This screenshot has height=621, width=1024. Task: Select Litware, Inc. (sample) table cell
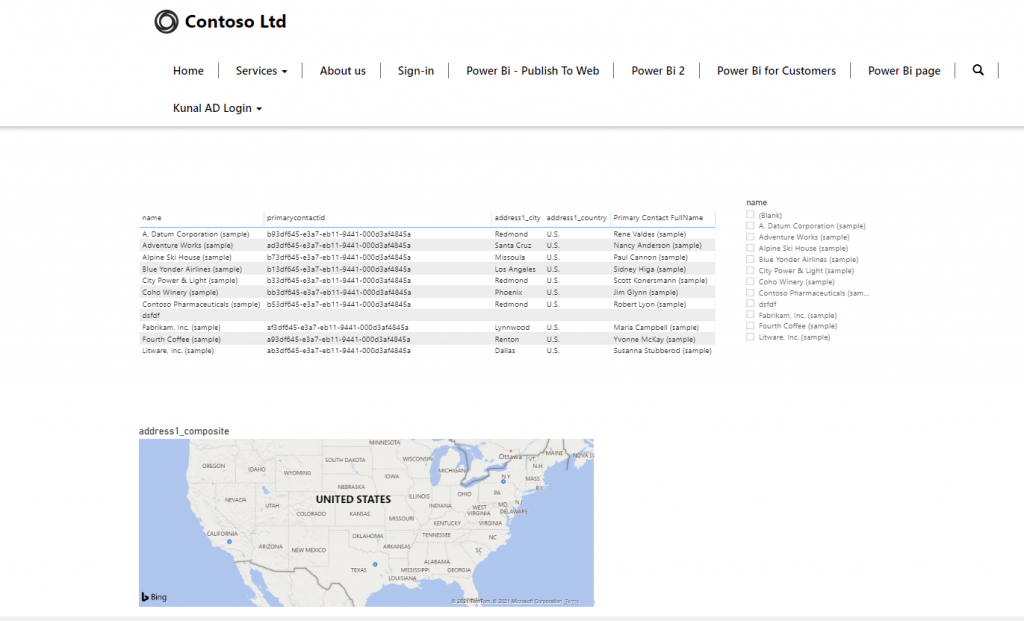coord(178,351)
